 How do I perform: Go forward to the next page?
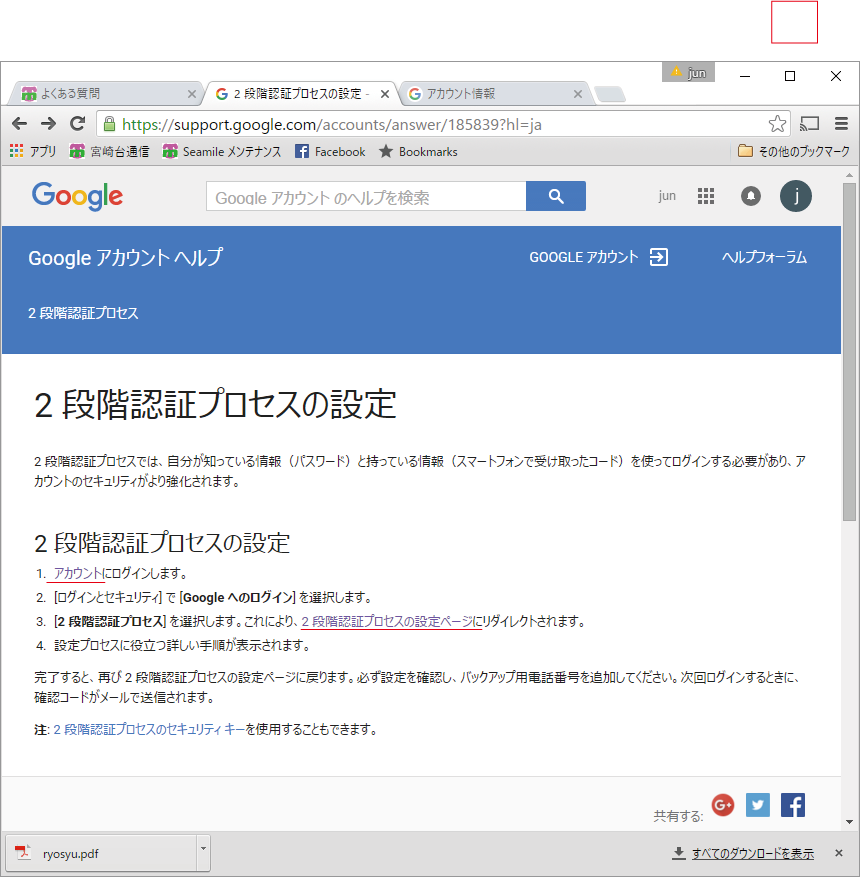[x=49, y=124]
